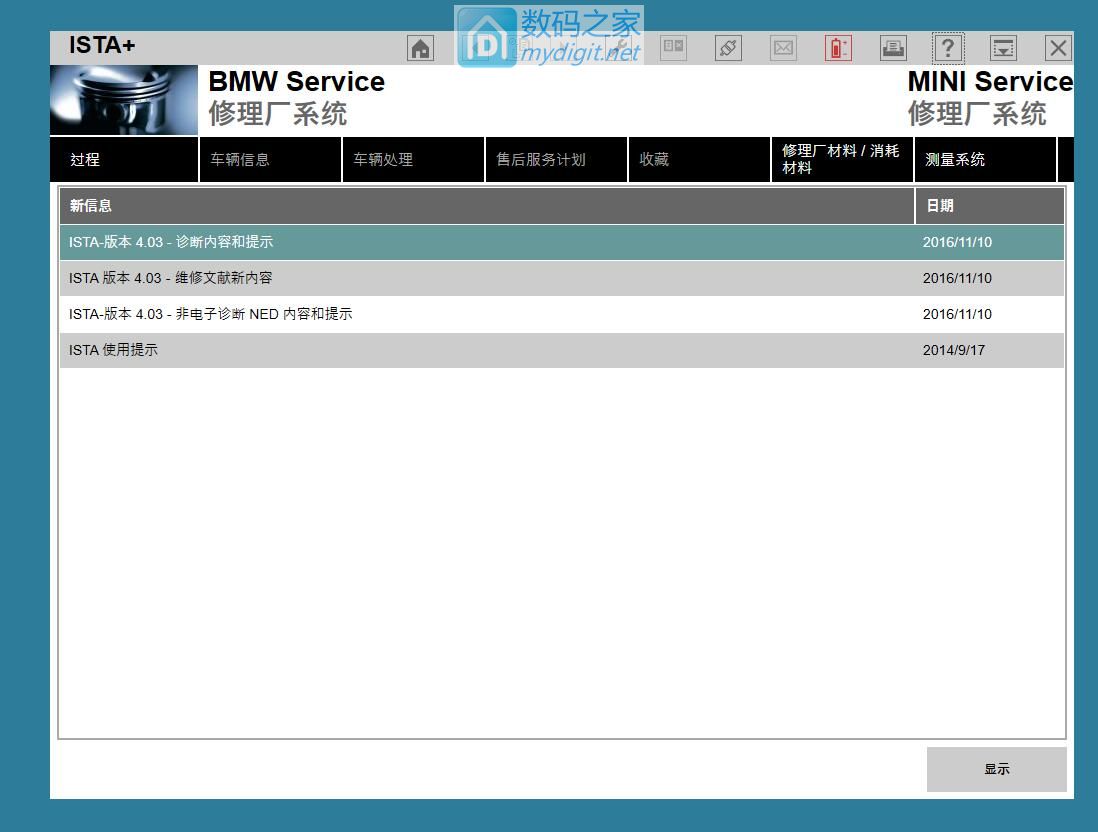Click the grayed-out split-window icon in the toolbar
Image resolution: width=1098 pixels, height=832 pixels.
[x=674, y=48]
